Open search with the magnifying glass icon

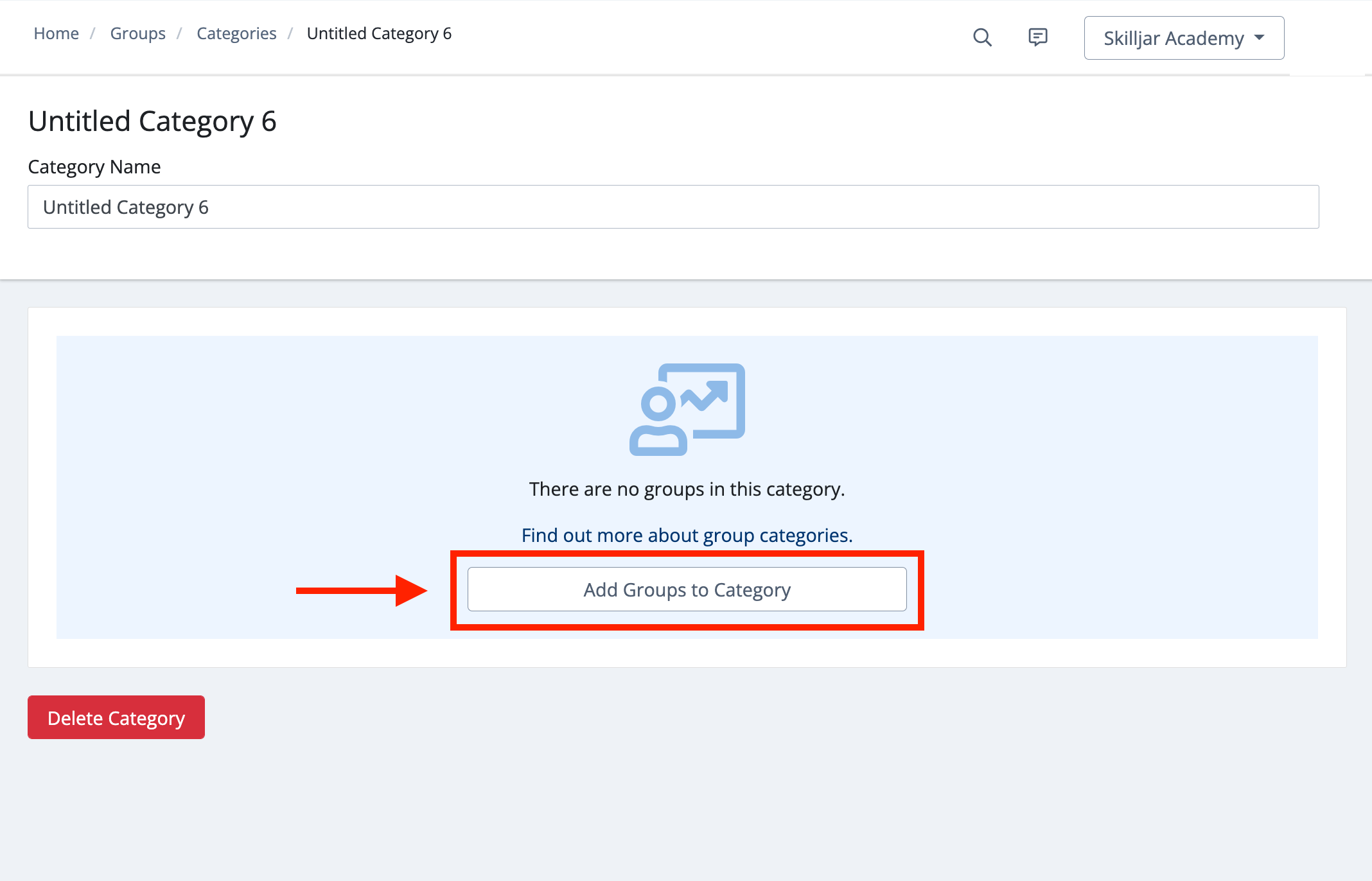tap(982, 37)
